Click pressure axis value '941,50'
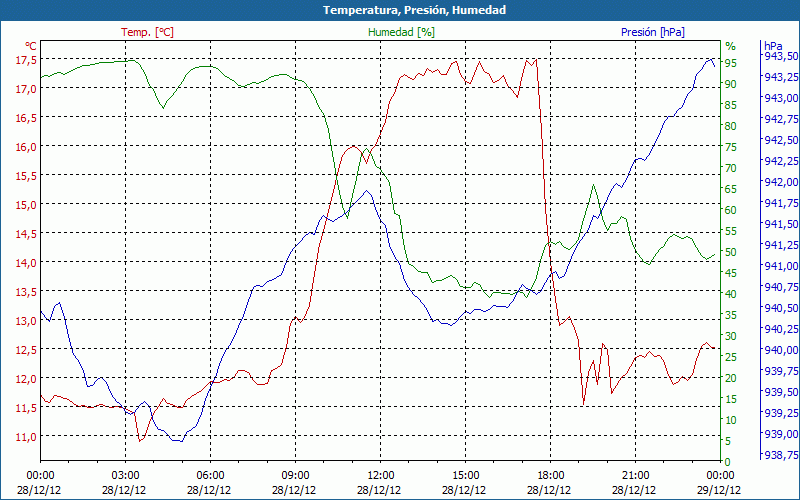The image size is (800, 500). [x=782, y=223]
